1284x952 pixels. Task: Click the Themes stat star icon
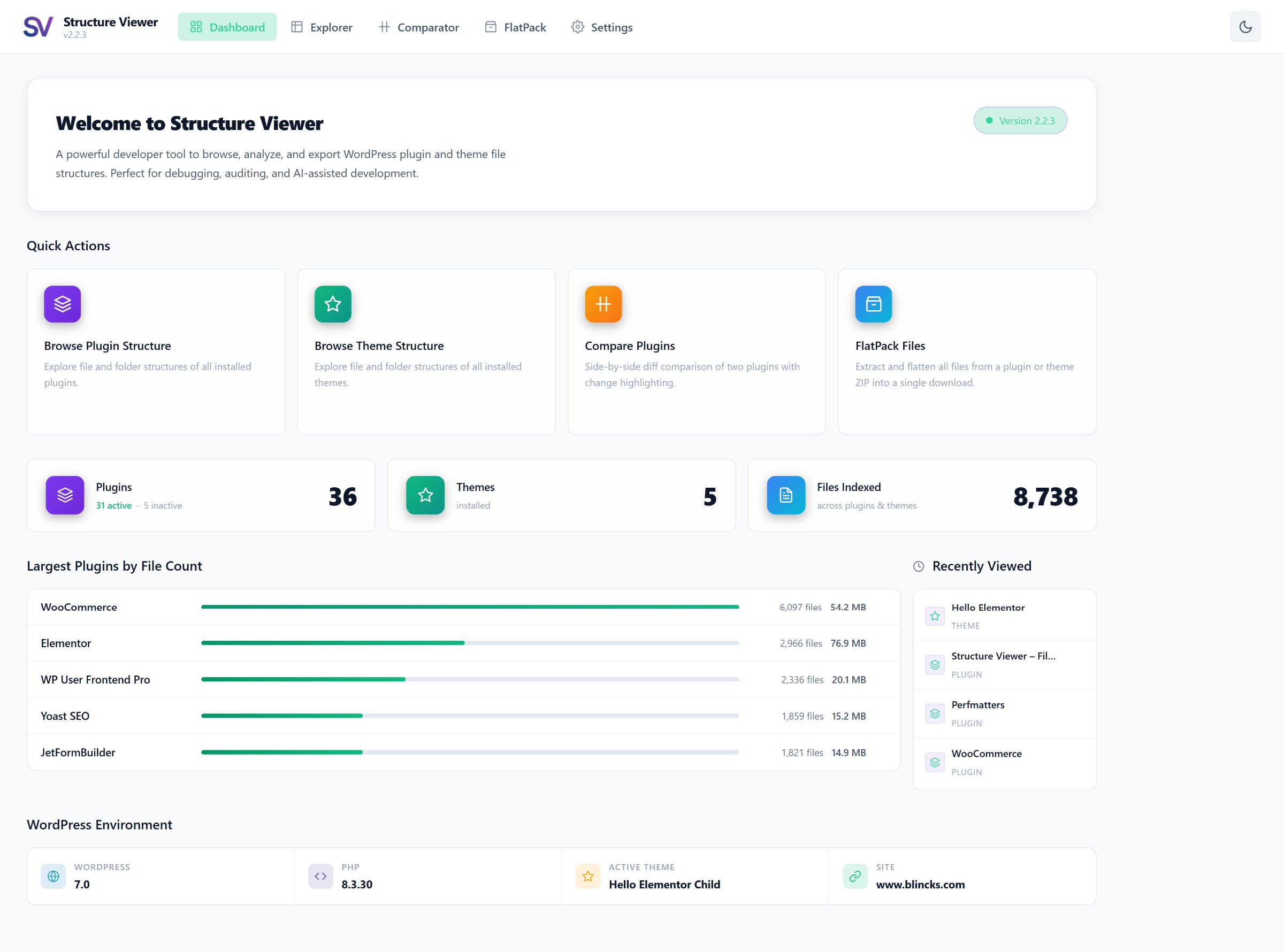tap(425, 495)
